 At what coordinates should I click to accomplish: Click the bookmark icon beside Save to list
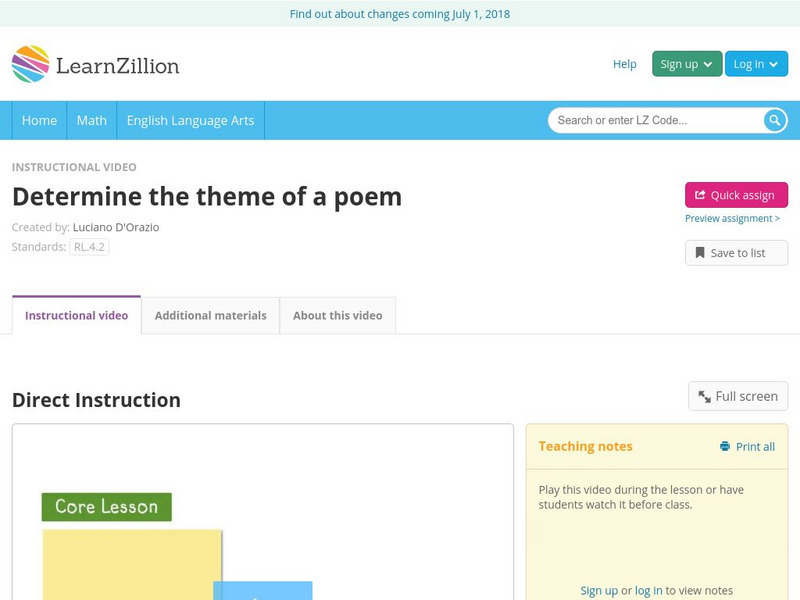(x=699, y=252)
